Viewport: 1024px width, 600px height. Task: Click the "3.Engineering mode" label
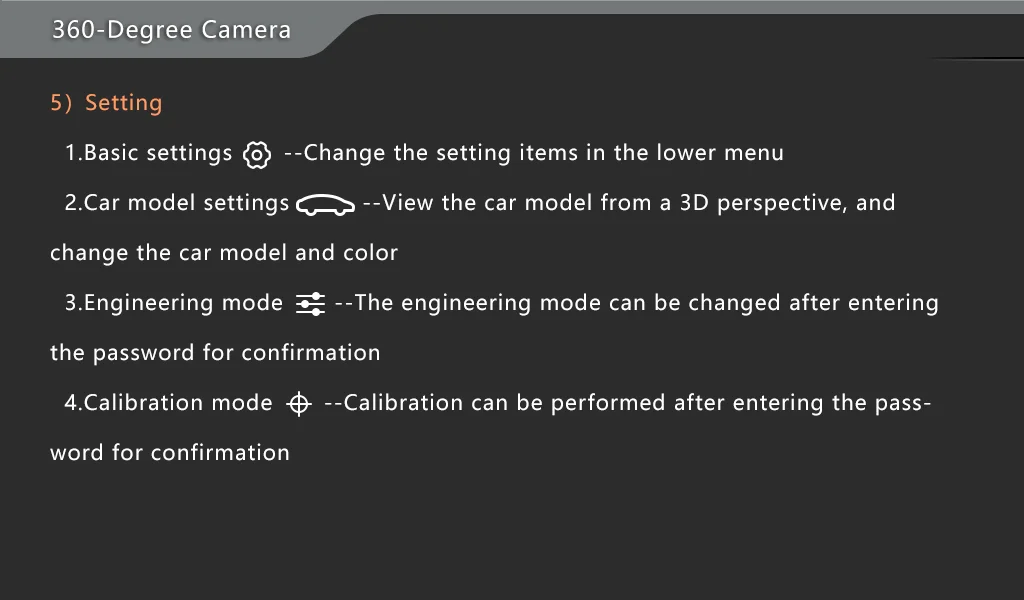click(174, 304)
